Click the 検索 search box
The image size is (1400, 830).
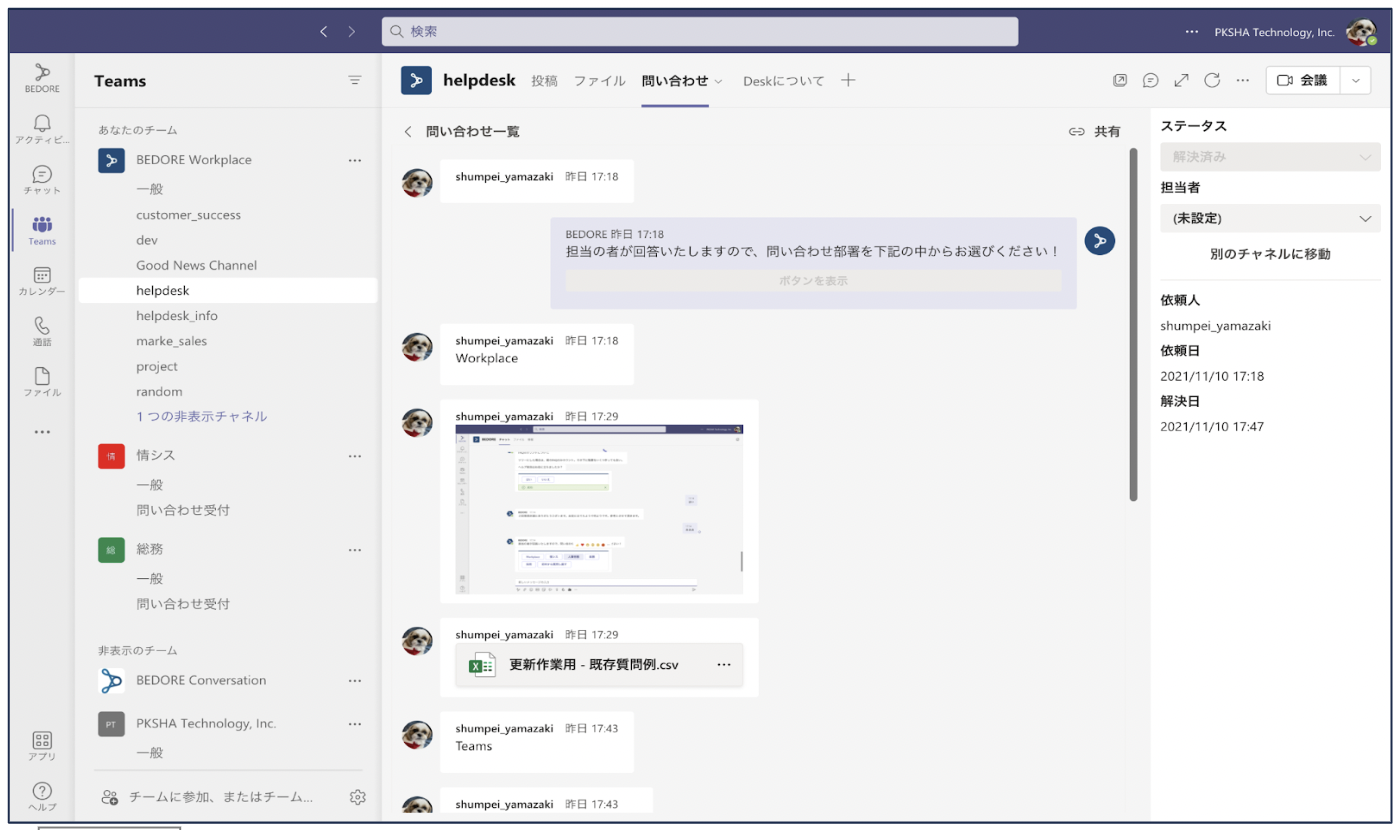[700, 32]
